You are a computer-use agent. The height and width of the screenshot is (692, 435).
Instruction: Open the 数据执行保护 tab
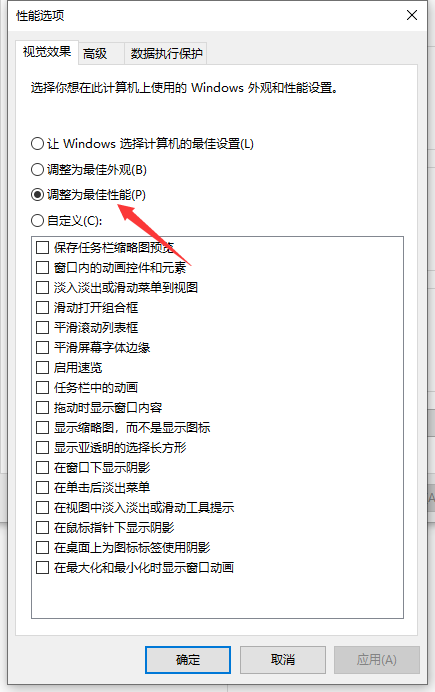pos(166,54)
